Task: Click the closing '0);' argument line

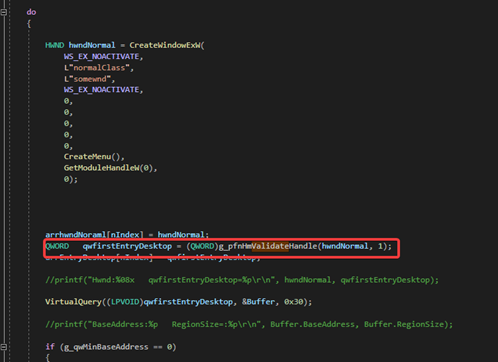Action: click(x=71, y=179)
